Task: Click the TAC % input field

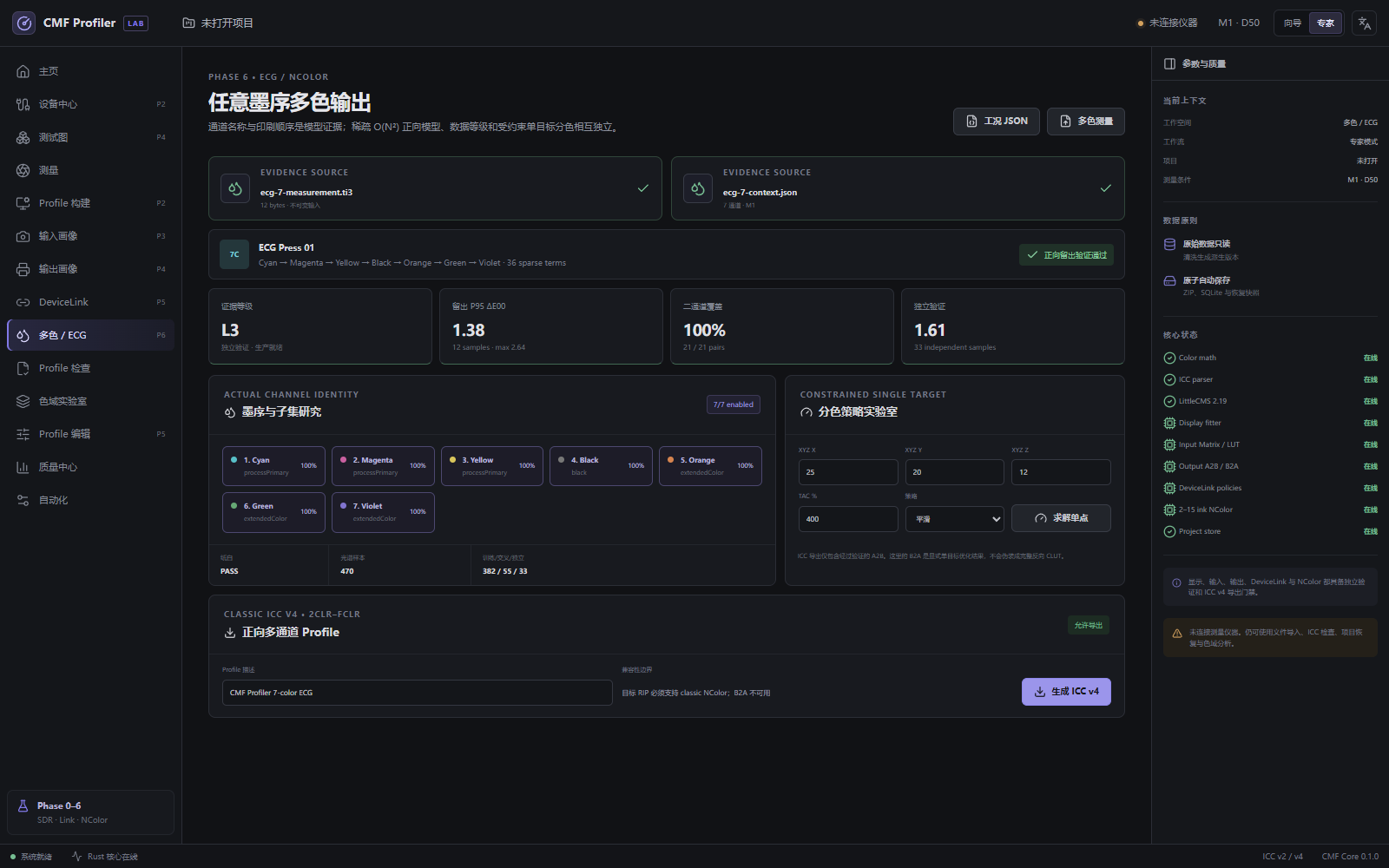Action: click(848, 519)
